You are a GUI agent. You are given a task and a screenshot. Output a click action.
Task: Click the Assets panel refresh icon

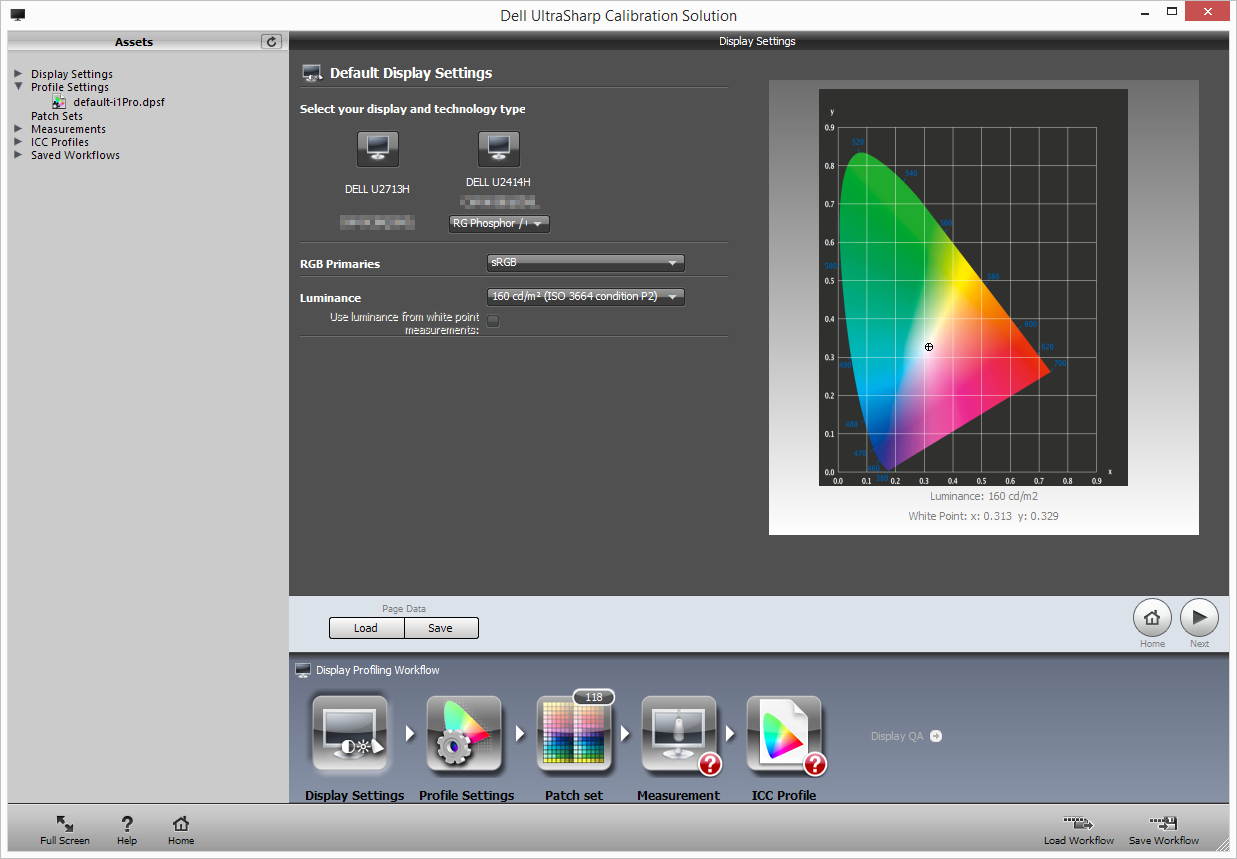coord(271,41)
